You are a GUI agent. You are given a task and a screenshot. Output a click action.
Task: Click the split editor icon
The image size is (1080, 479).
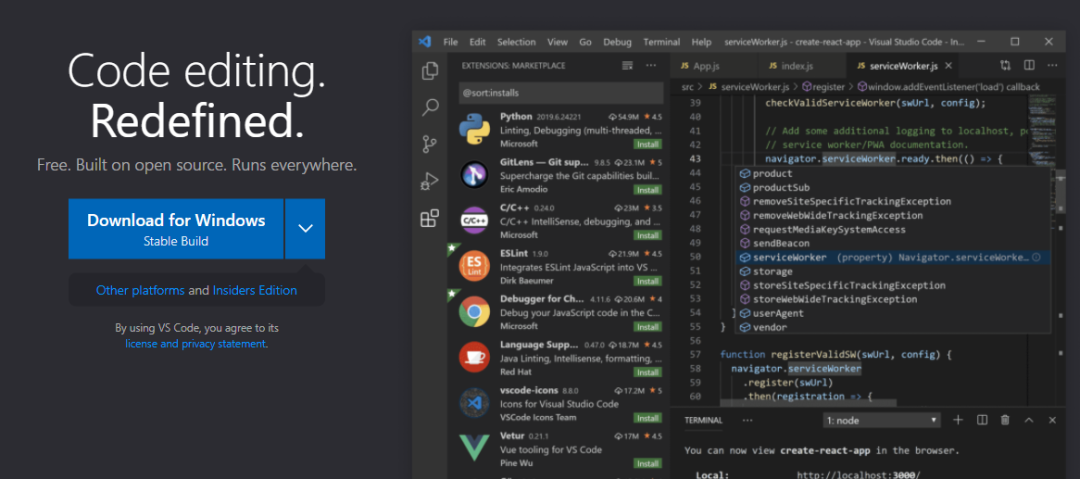pos(1029,65)
